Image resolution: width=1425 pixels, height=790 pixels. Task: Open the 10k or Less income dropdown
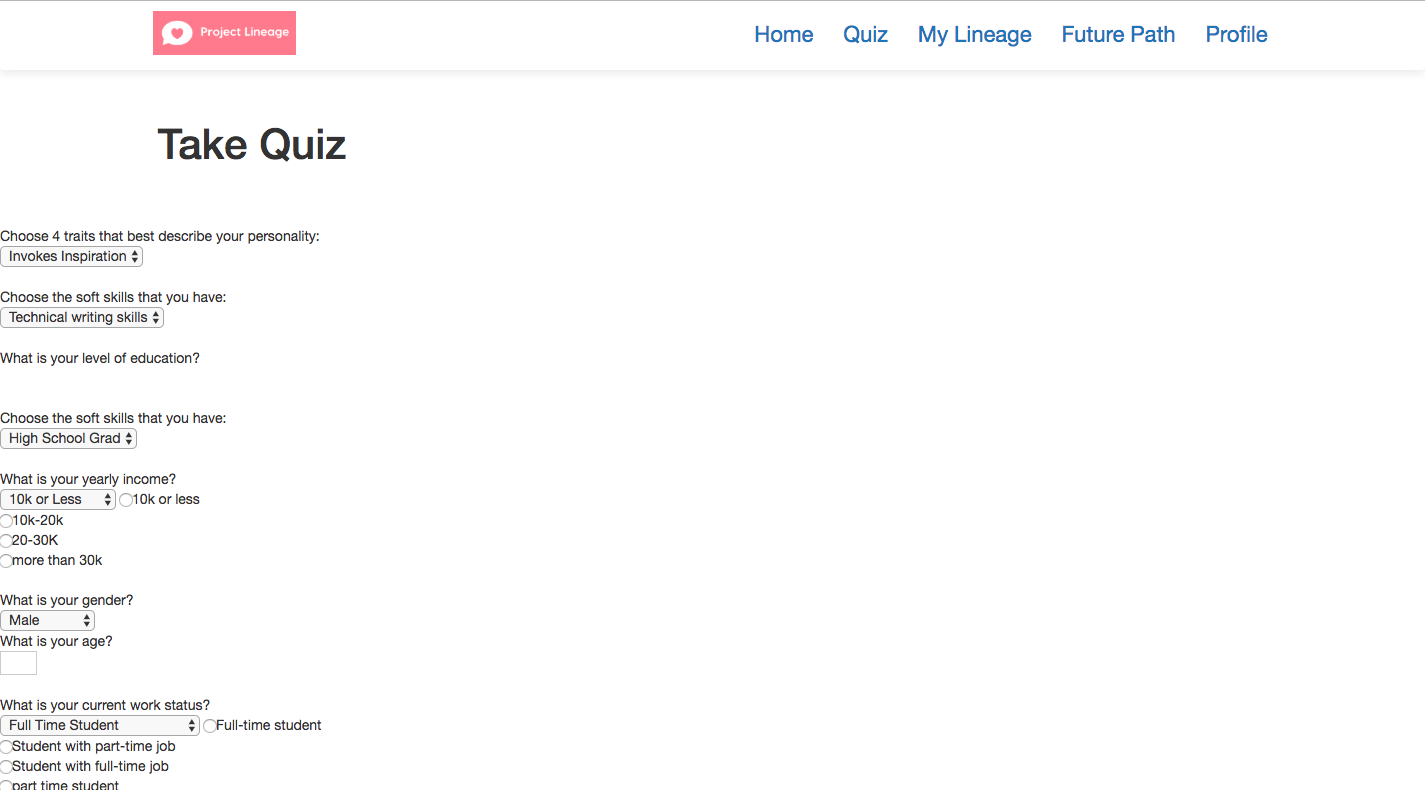58,500
